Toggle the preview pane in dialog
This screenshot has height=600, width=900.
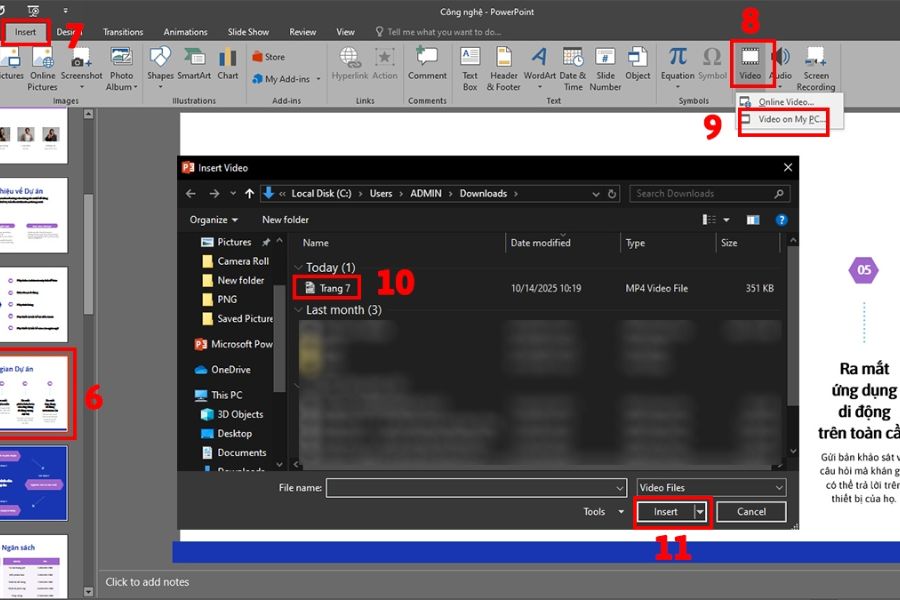(x=752, y=220)
